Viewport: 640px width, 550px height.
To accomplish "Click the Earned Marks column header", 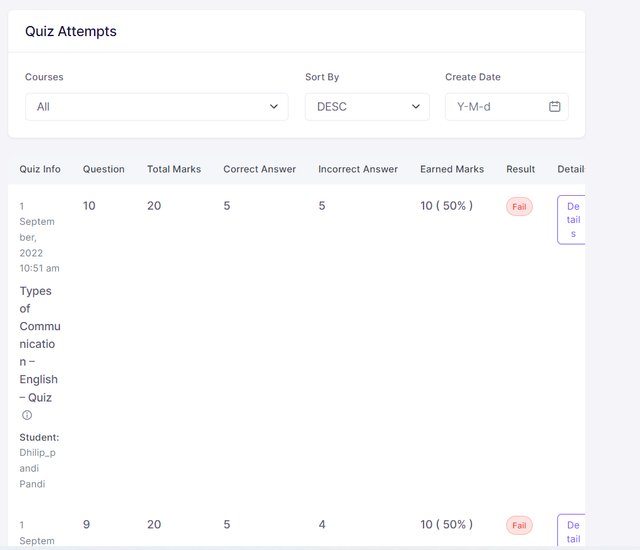I will point(452,169).
